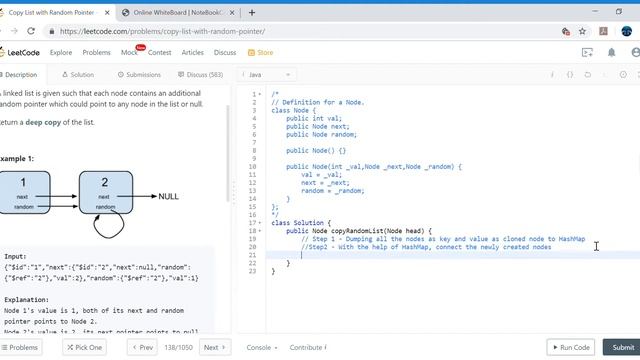Click the 'Explanation:' text
Viewport: 640px width, 360px height.
tap(26, 300)
